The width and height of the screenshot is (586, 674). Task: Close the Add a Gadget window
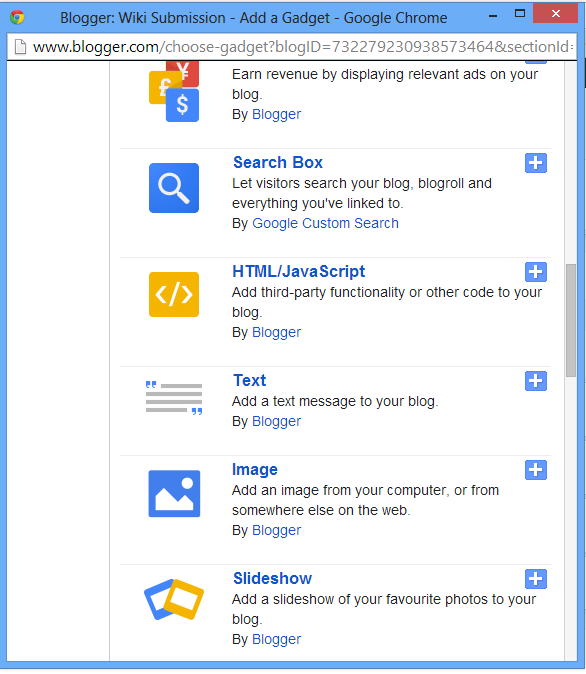click(555, 13)
